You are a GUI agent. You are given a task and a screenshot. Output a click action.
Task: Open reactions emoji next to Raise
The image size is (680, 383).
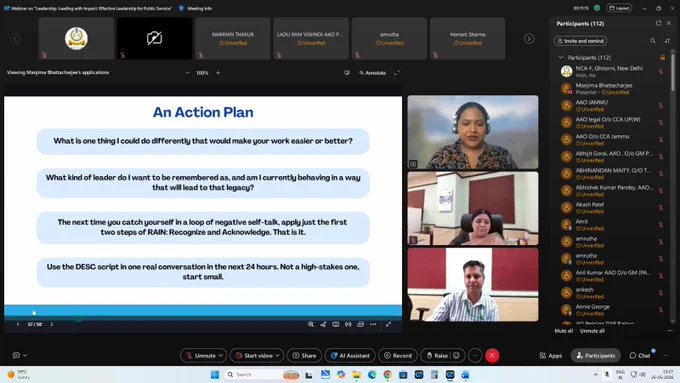(x=457, y=355)
